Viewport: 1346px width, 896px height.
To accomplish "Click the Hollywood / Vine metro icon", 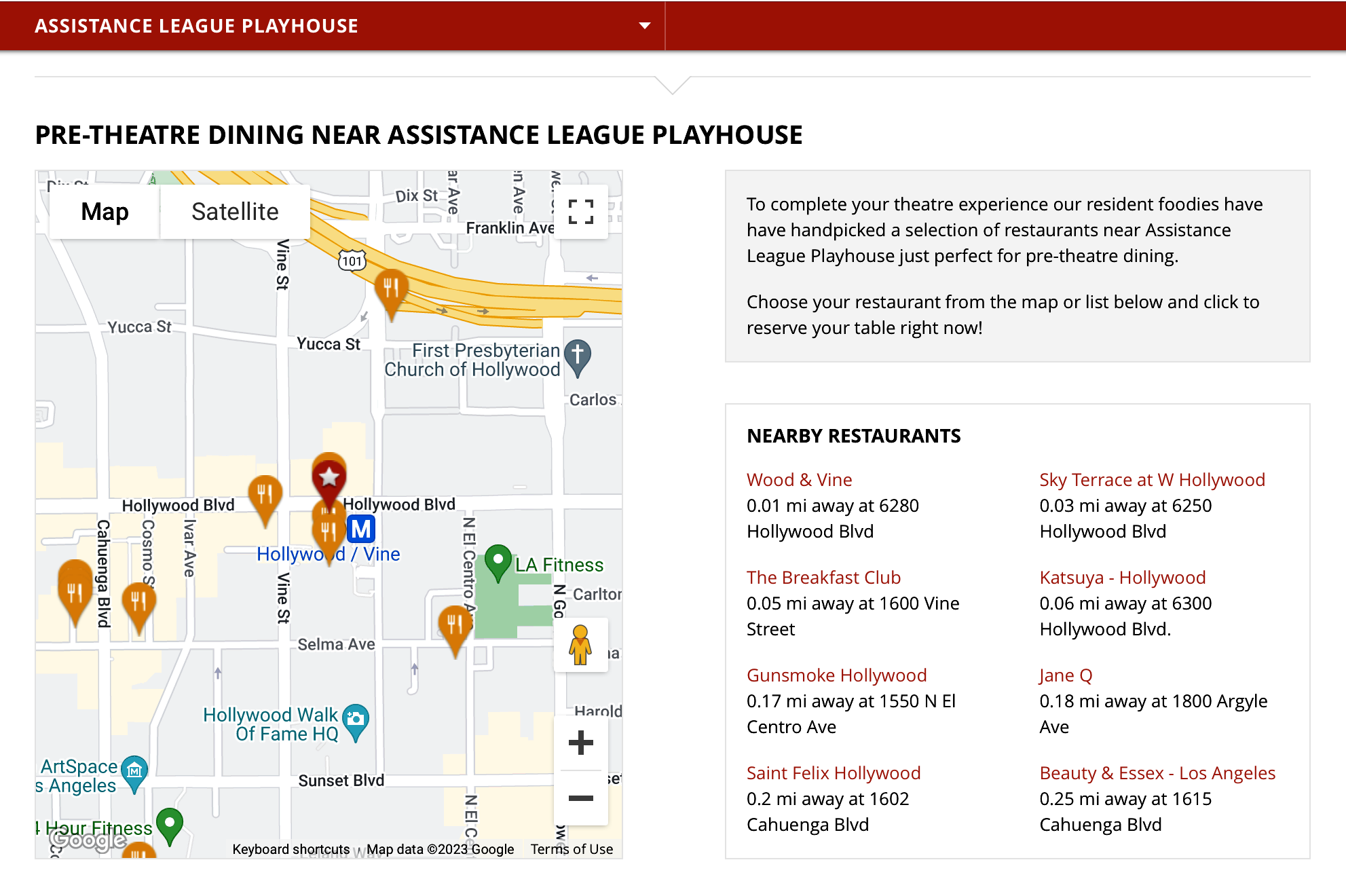I will coord(361,529).
